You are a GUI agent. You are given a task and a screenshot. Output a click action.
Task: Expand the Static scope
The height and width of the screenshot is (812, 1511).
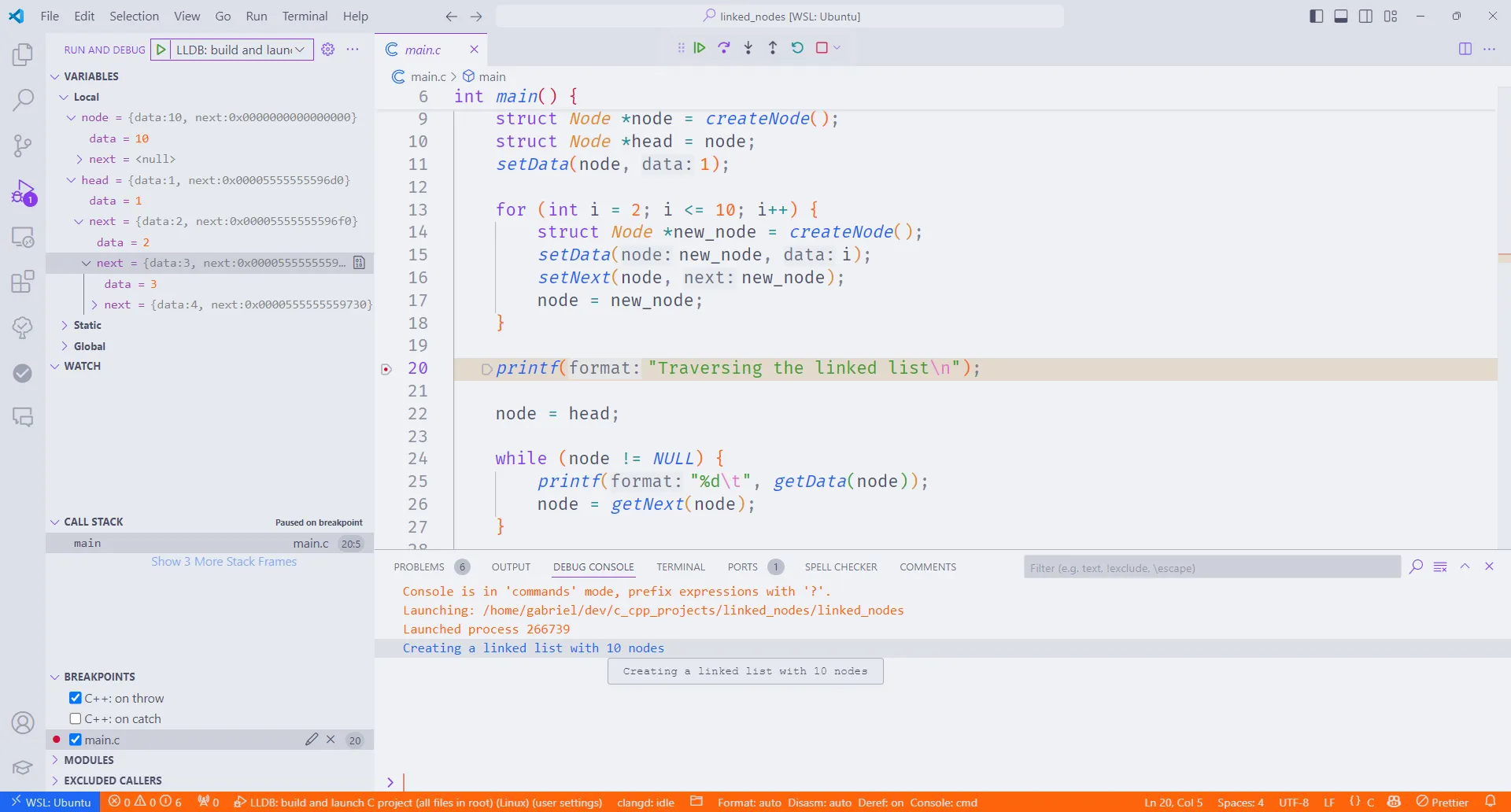64,325
